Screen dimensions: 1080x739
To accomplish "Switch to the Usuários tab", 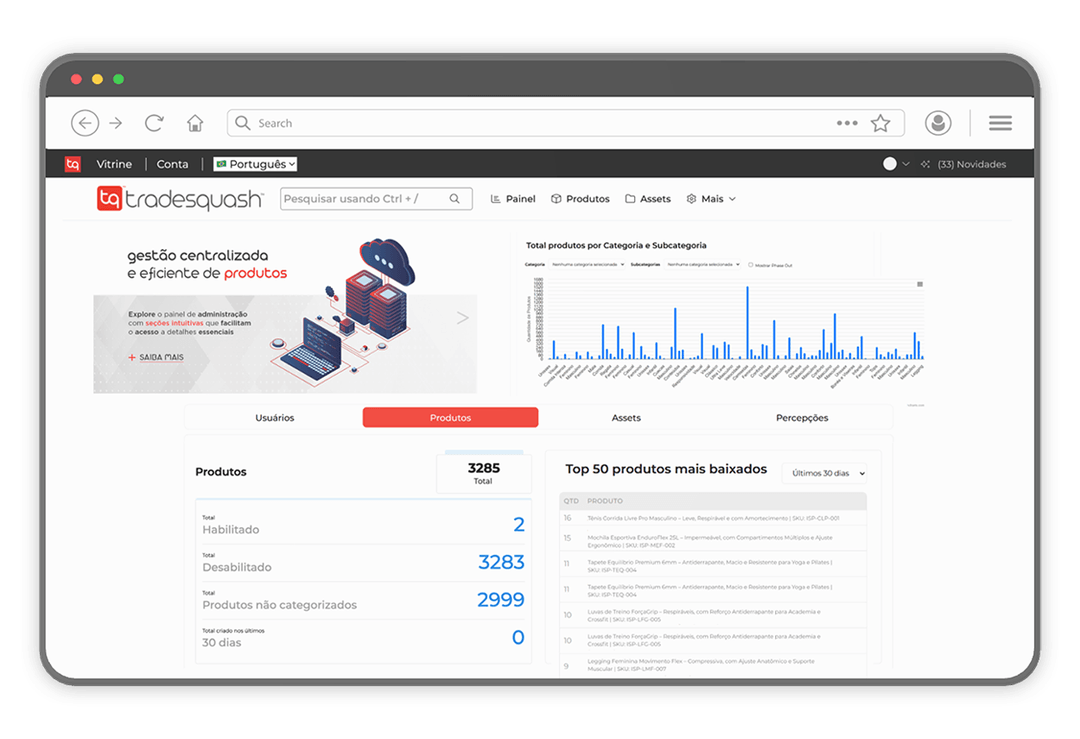I will coord(275,418).
